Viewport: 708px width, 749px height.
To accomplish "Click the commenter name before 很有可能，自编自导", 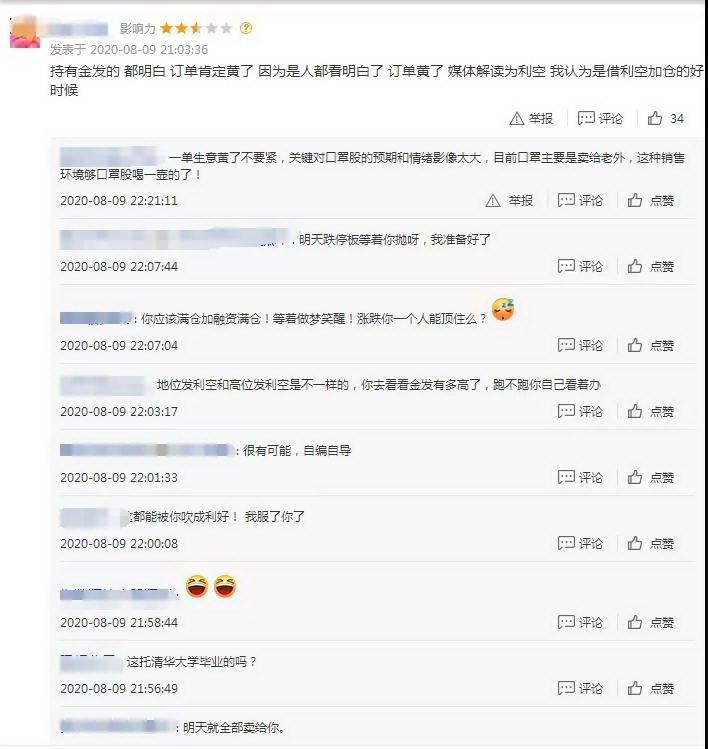I will point(147,450).
